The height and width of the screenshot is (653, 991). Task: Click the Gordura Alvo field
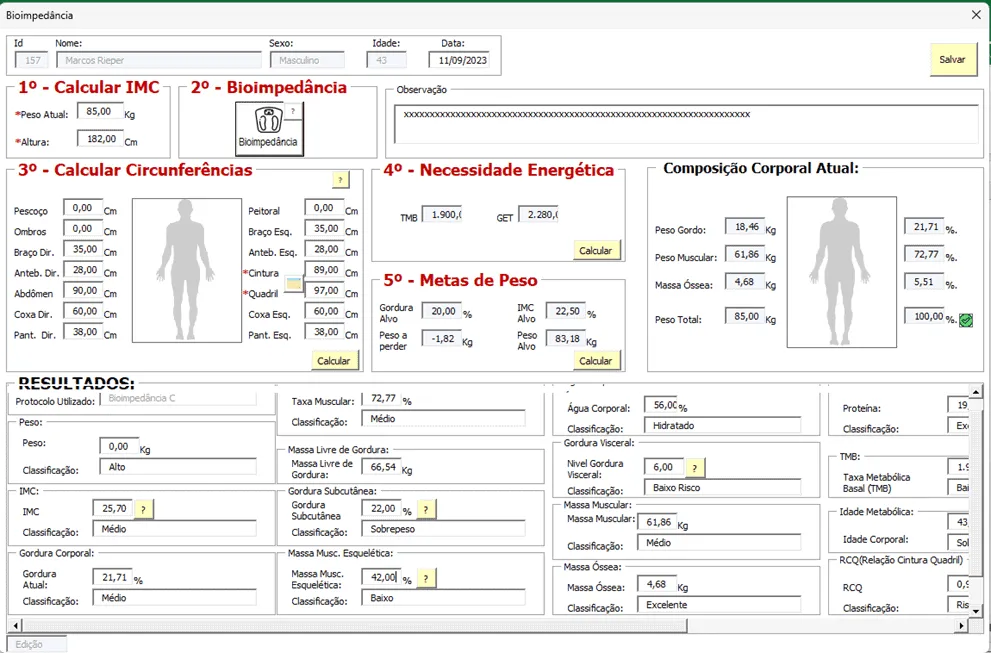tap(442, 311)
